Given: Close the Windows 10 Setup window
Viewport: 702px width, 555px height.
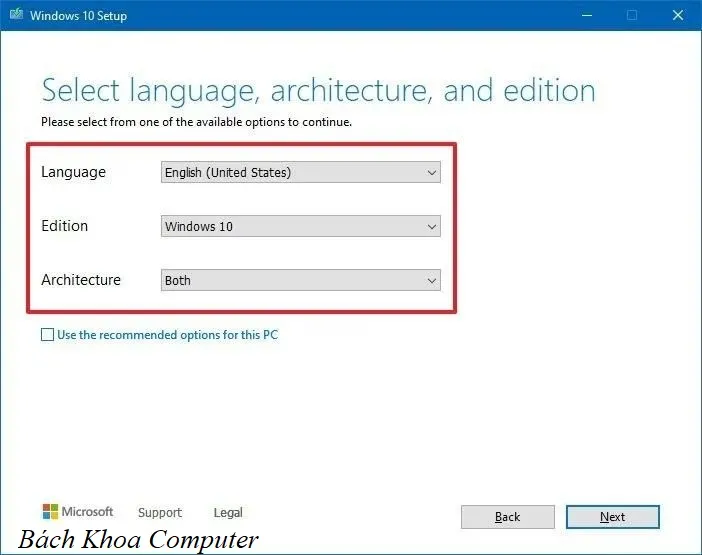Looking at the screenshot, I should (x=679, y=16).
